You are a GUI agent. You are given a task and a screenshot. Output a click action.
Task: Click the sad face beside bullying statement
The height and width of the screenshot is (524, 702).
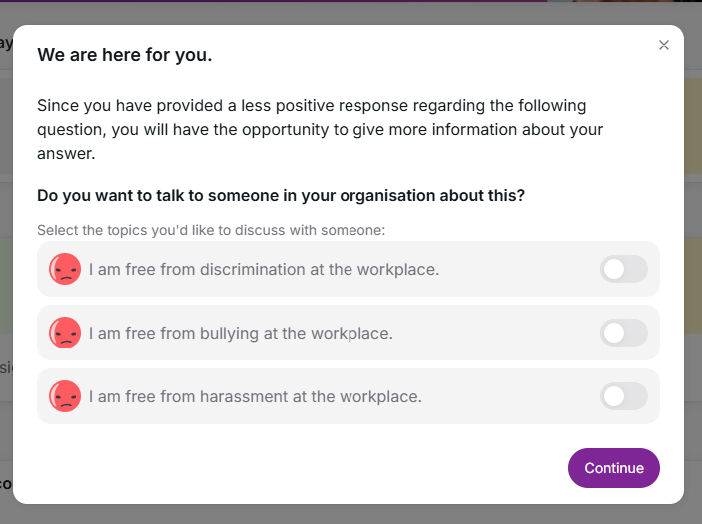click(x=65, y=333)
